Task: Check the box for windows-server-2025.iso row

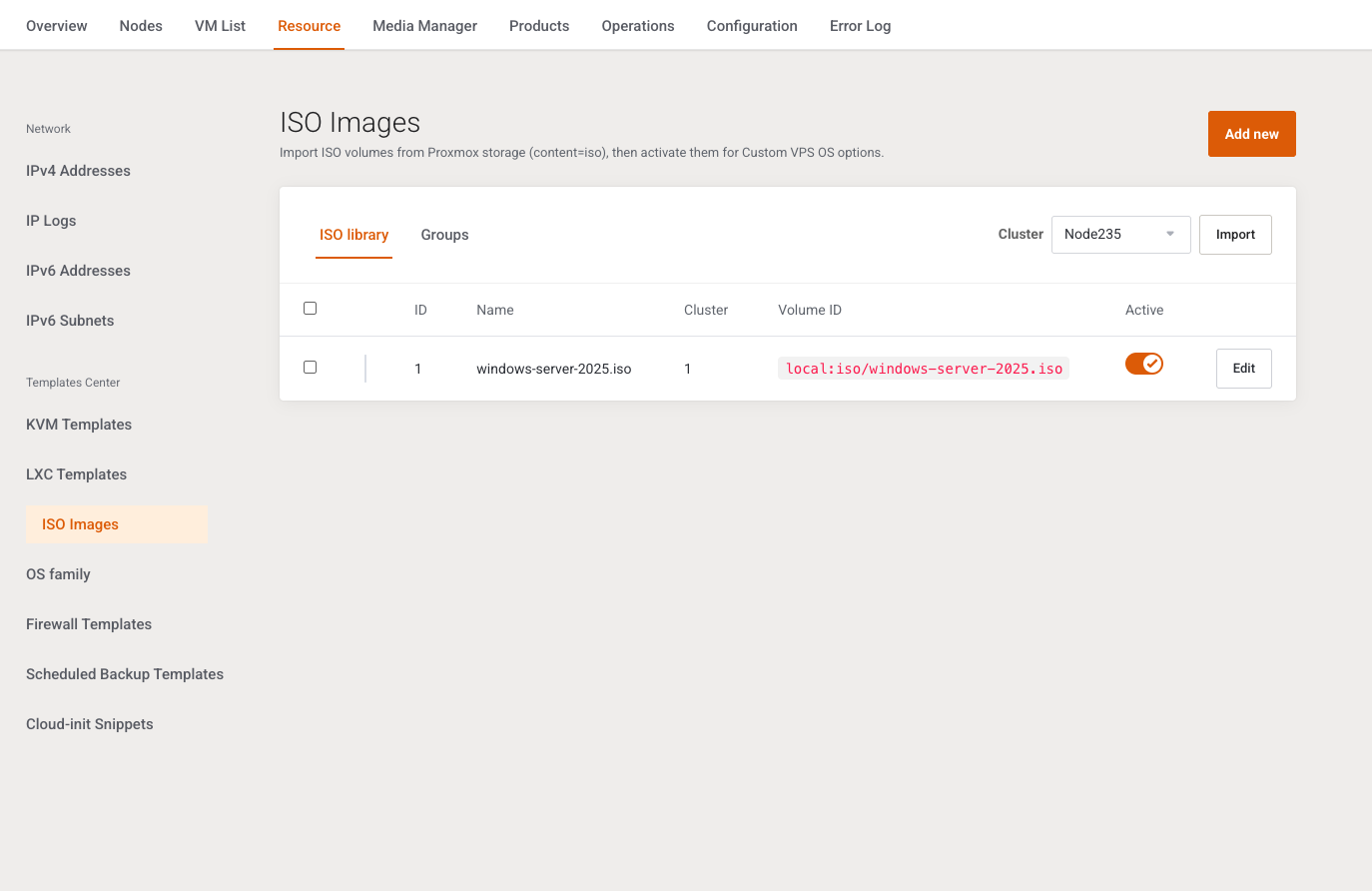Action: coord(310,368)
